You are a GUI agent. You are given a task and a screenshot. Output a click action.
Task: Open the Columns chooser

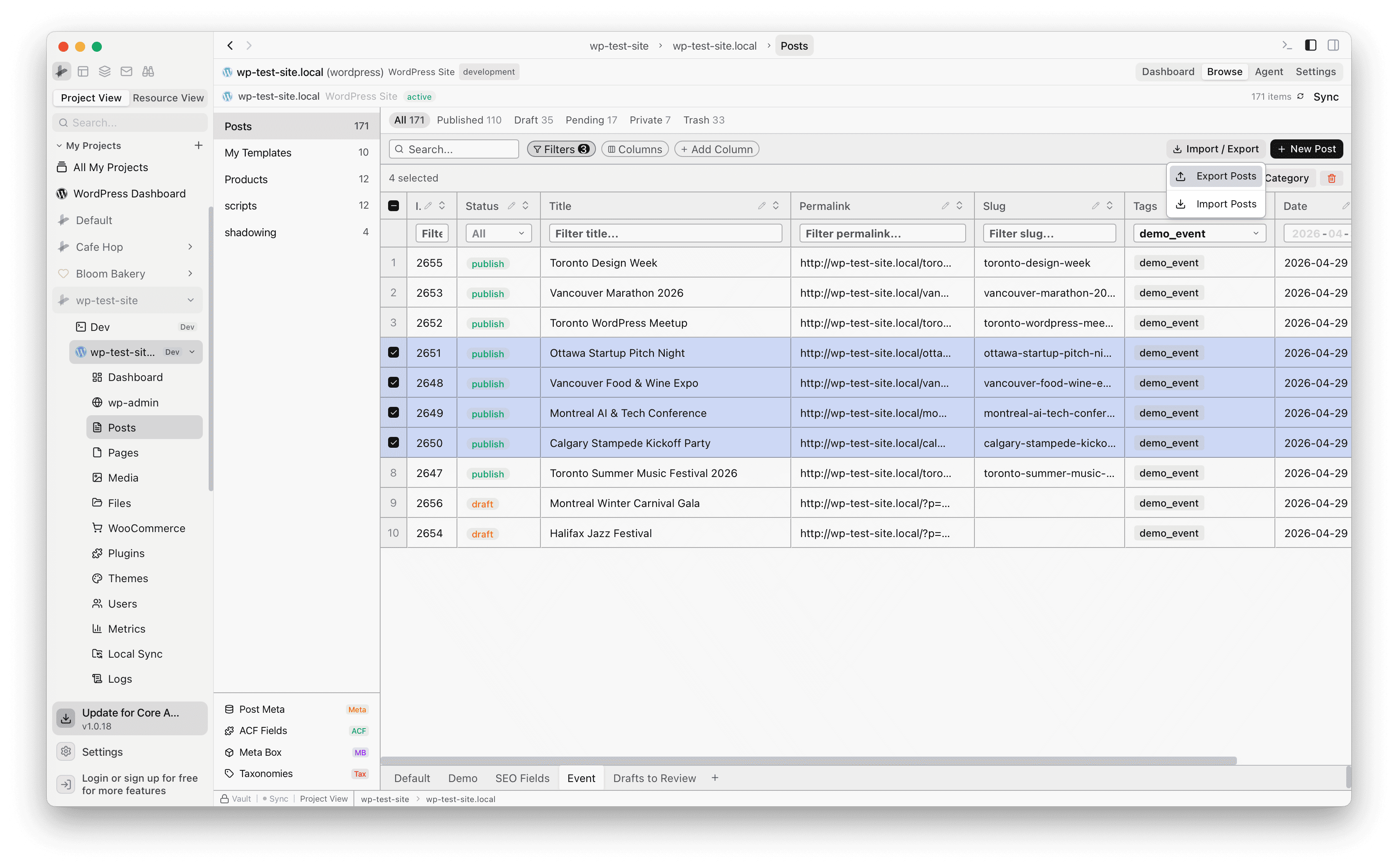634,149
